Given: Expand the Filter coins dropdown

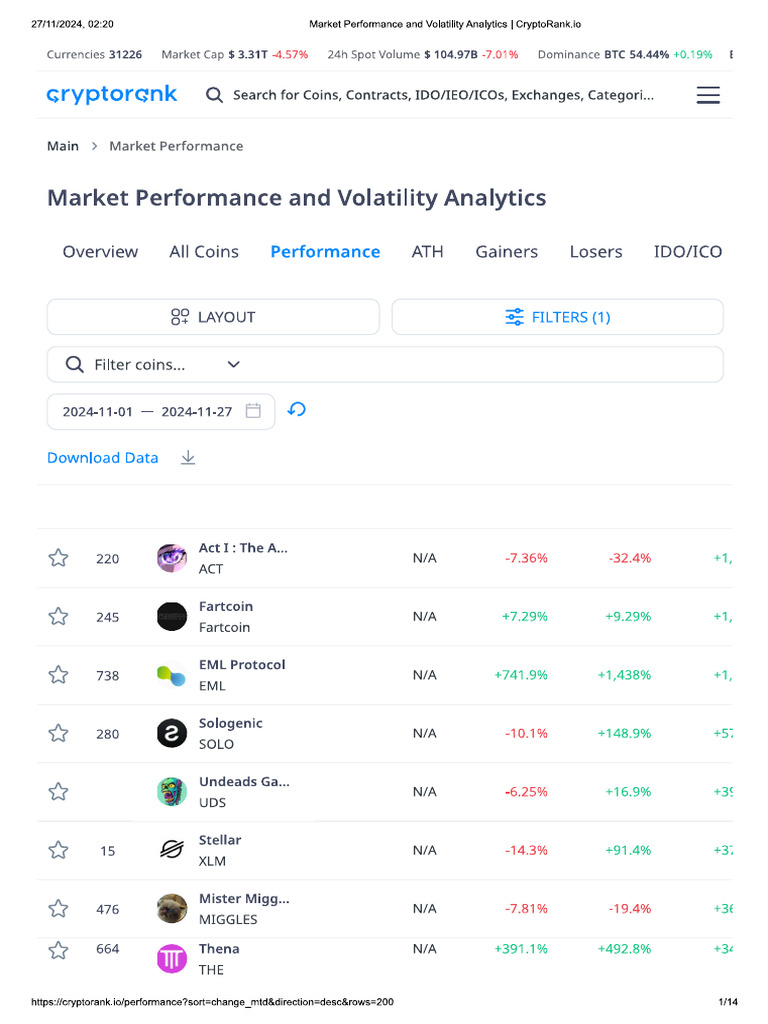Looking at the screenshot, I should pos(233,365).
